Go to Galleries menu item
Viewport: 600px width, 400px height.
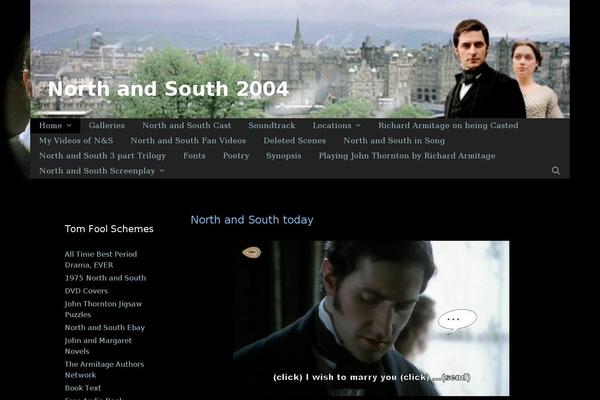[106, 126]
